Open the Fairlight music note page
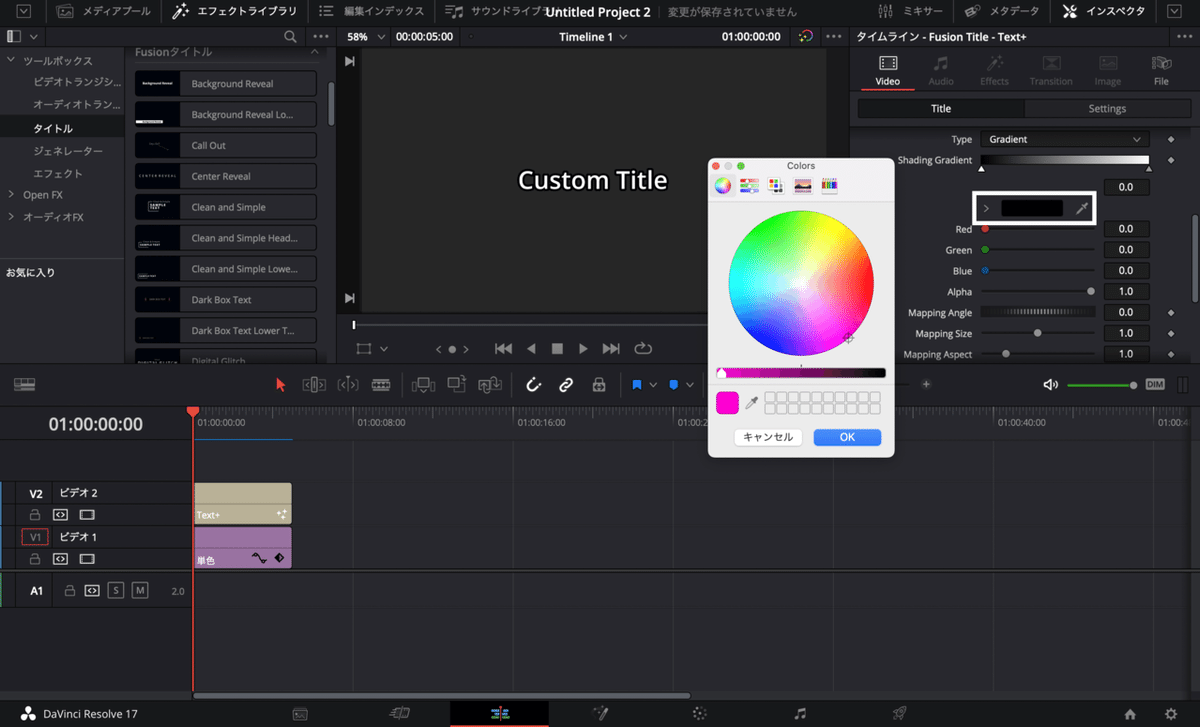 [799, 714]
